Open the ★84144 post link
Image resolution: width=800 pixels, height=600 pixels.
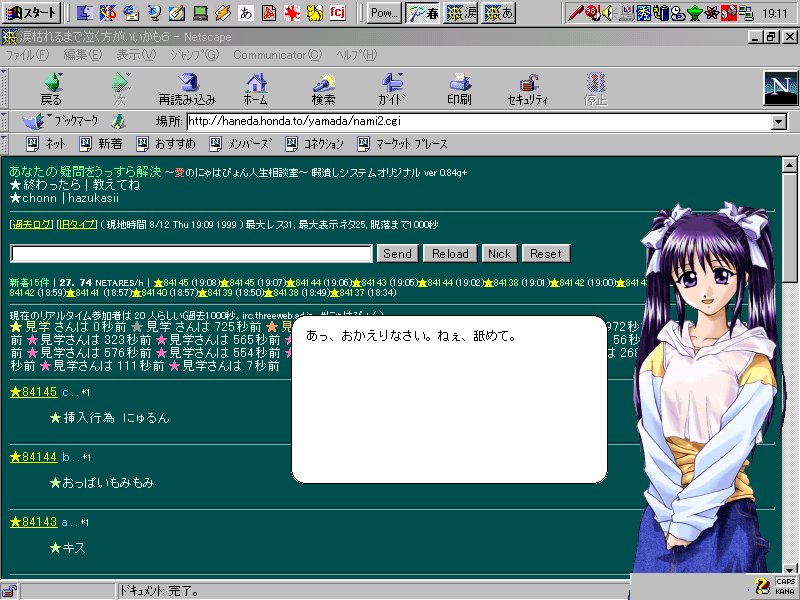point(34,457)
